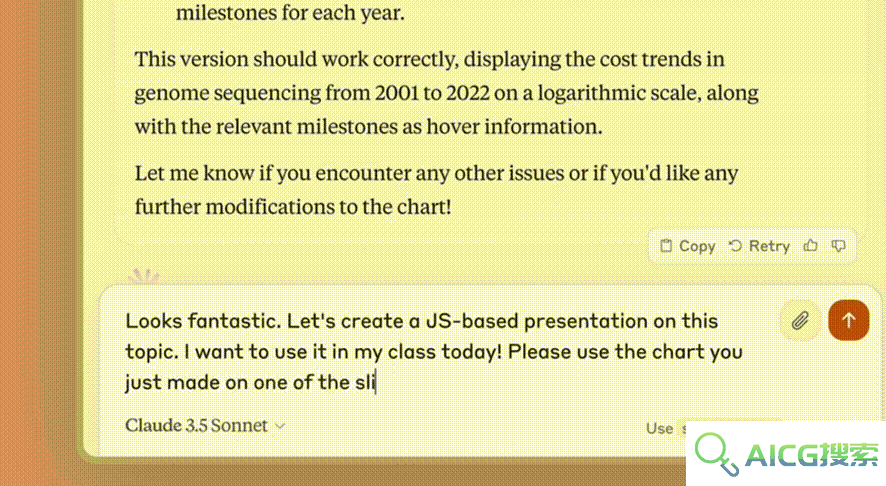Attach a file with the paperclip icon

(x=800, y=320)
